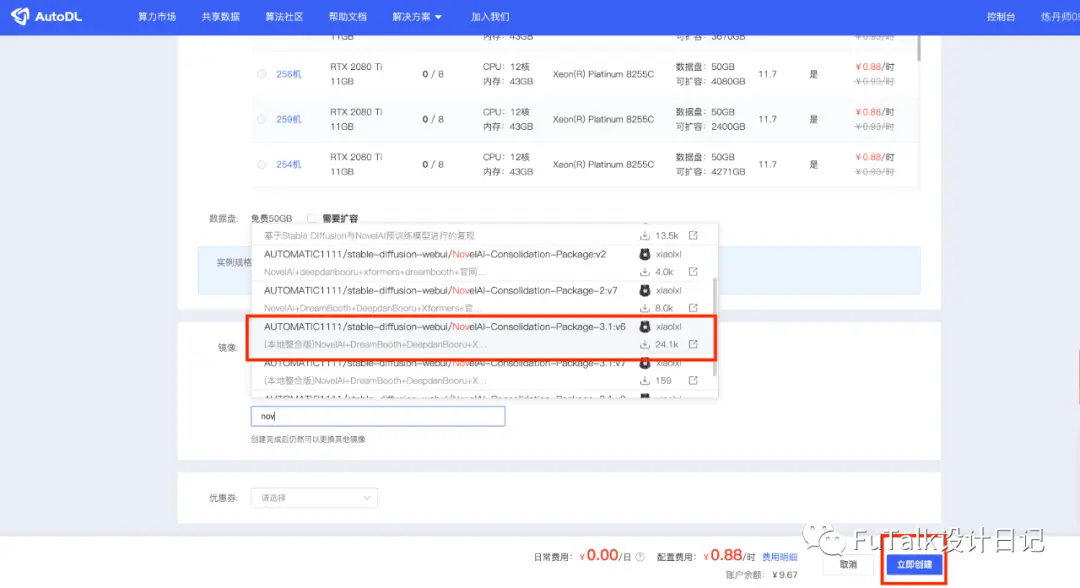Screen dimensions: 1080x588
Task: Click xiaolxl avatar in the Package-2:v7 row
Action: coord(645,291)
